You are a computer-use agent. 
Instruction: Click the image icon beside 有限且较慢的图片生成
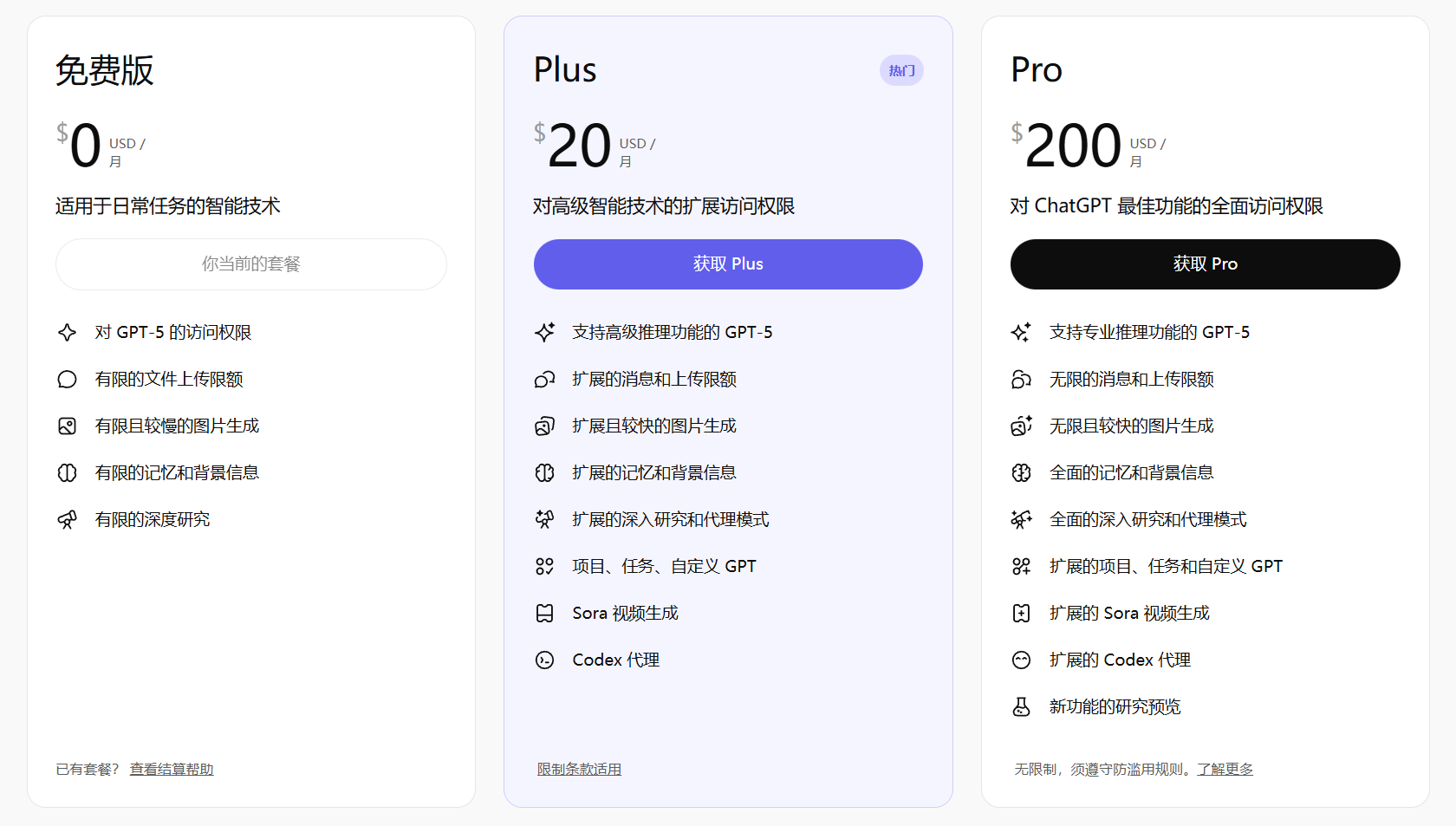click(68, 426)
